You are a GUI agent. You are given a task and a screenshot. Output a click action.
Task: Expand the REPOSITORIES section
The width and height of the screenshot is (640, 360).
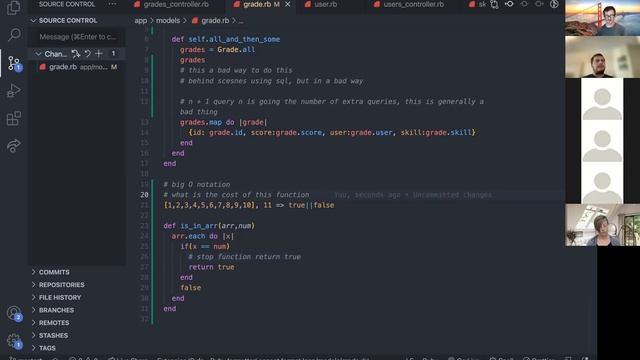[78, 284]
